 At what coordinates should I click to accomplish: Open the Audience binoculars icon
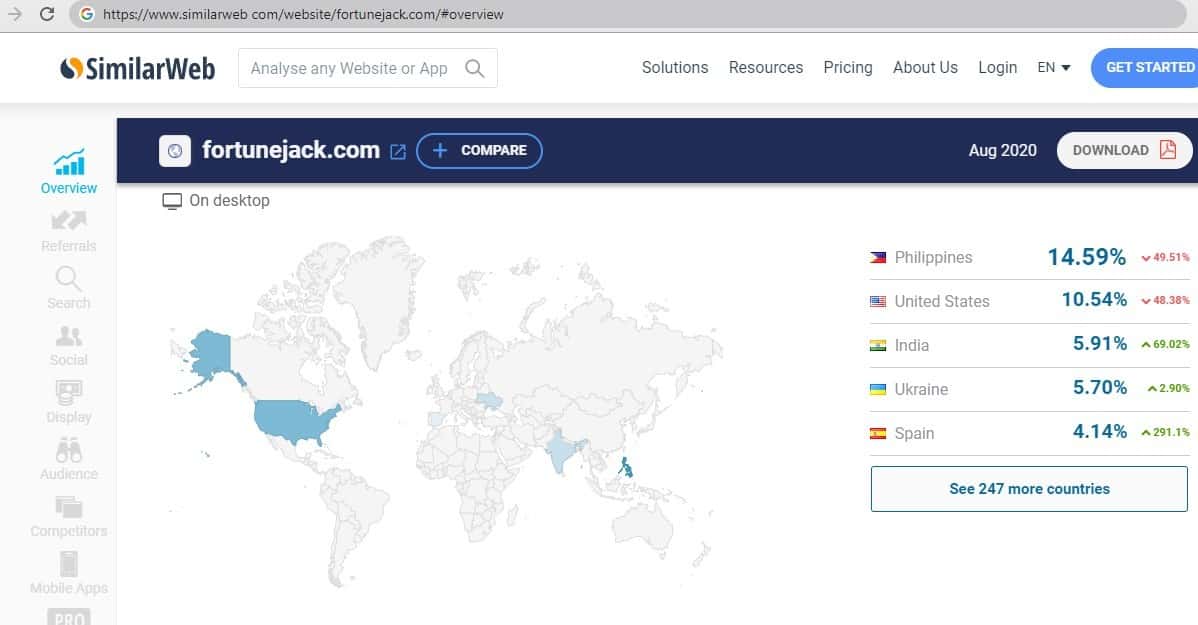[69, 450]
